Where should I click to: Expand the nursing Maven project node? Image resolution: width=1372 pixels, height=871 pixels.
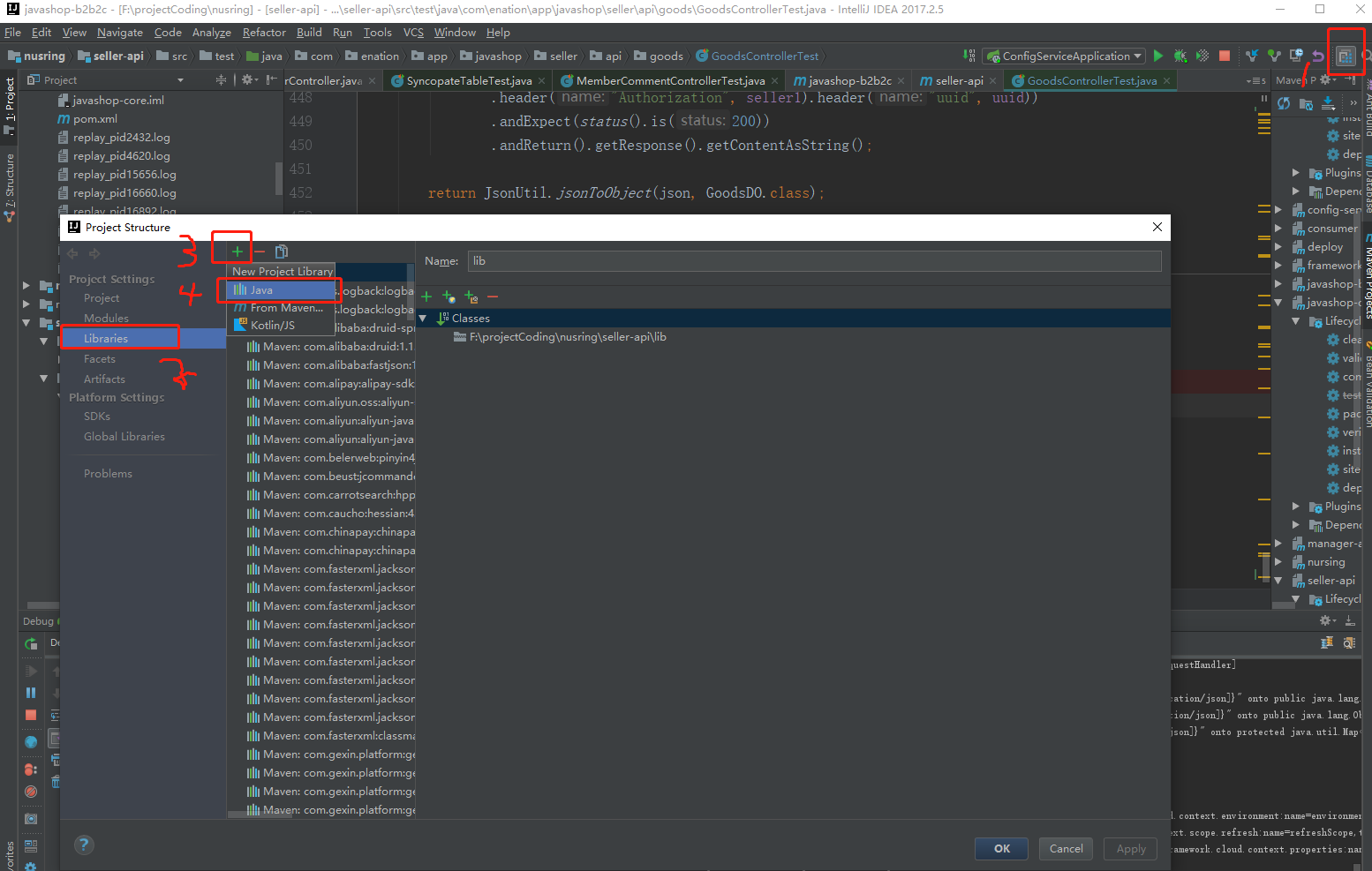[1278, 562]
